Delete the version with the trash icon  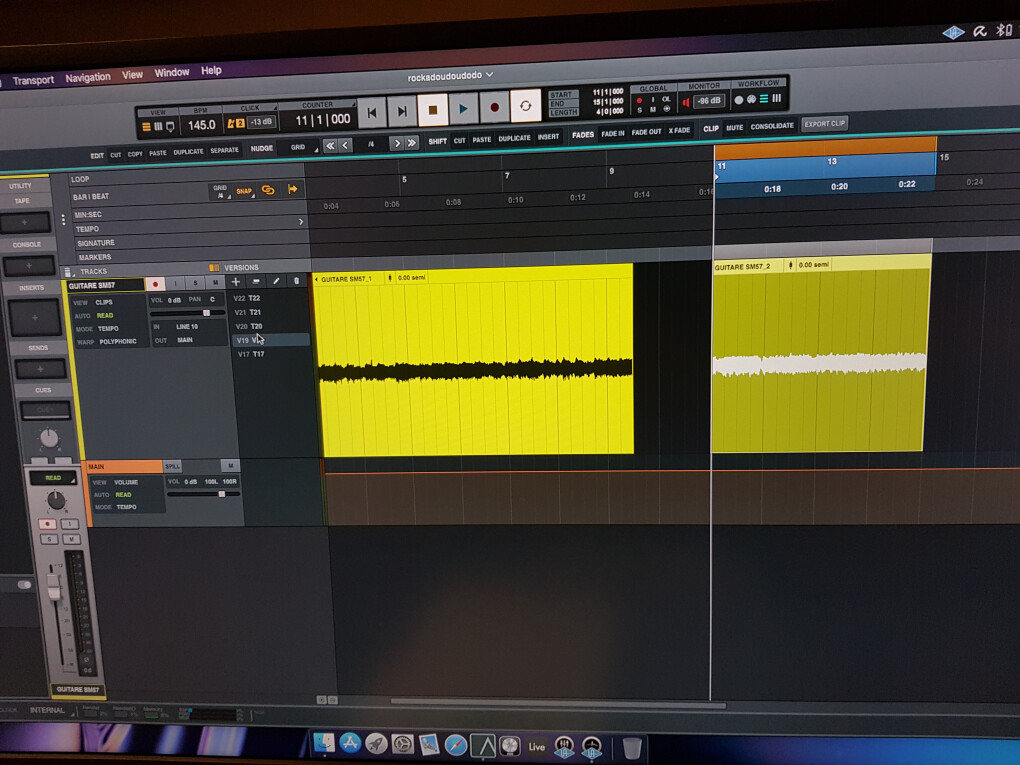coord(297,280)
